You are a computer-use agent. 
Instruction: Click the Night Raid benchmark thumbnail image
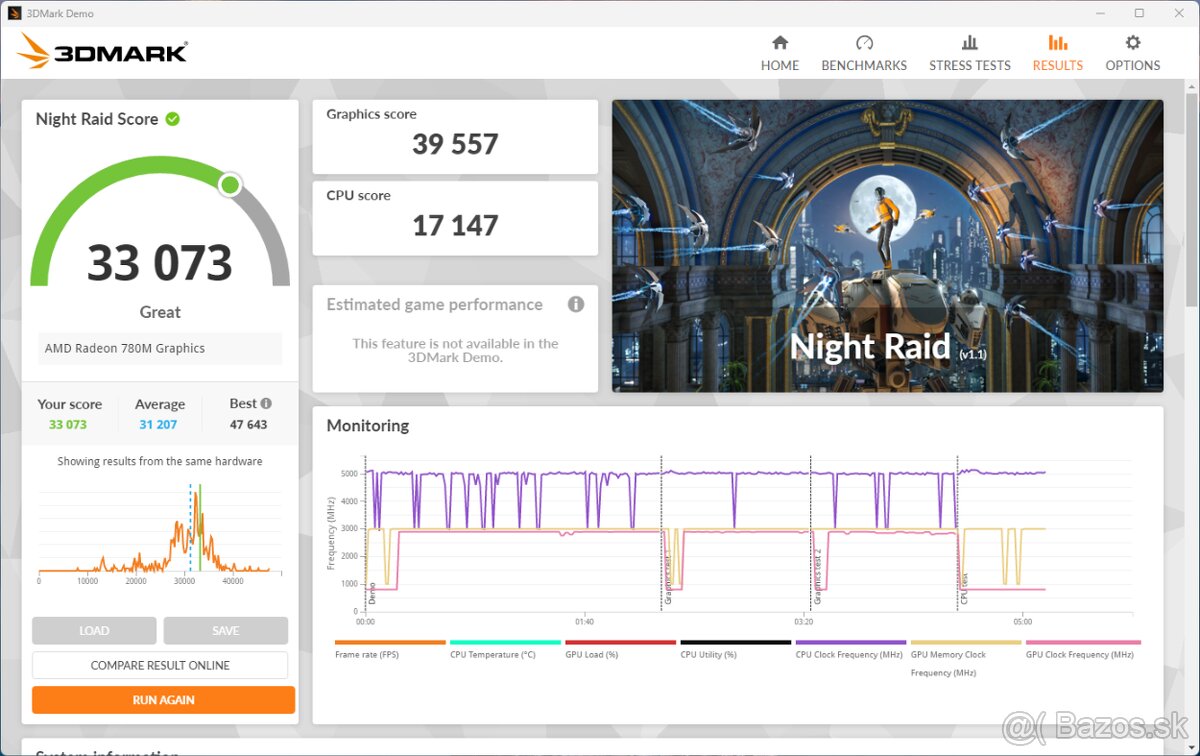(887, 245)
